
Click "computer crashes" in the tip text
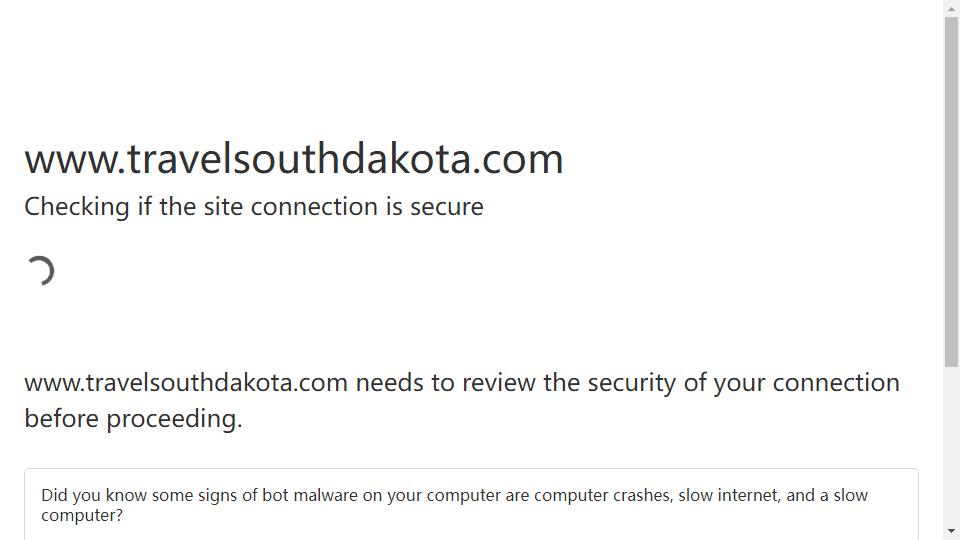point(603,495)
